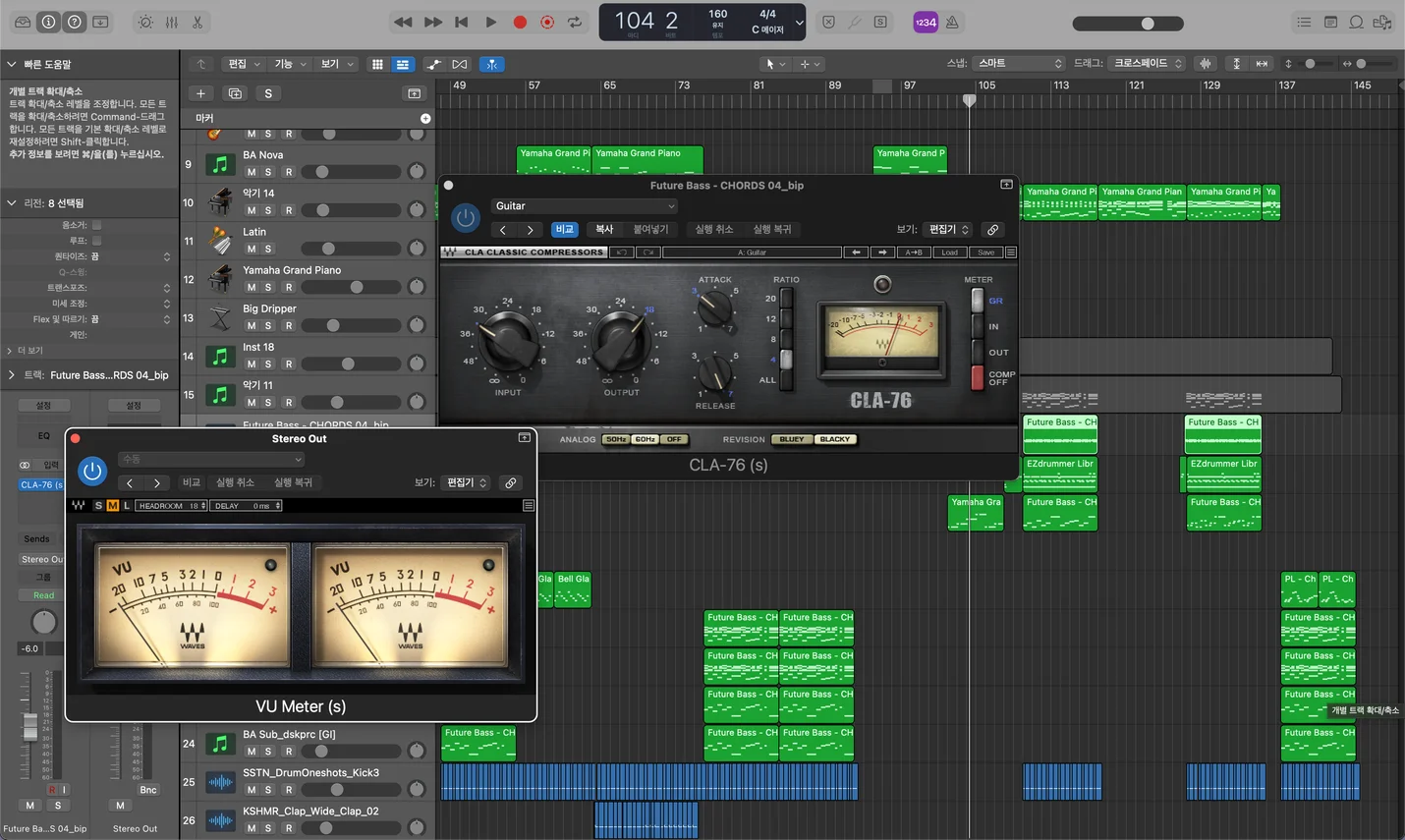Solo the Yamaha Grand Piano track
1405x840 pixels.
pos(268,287)
